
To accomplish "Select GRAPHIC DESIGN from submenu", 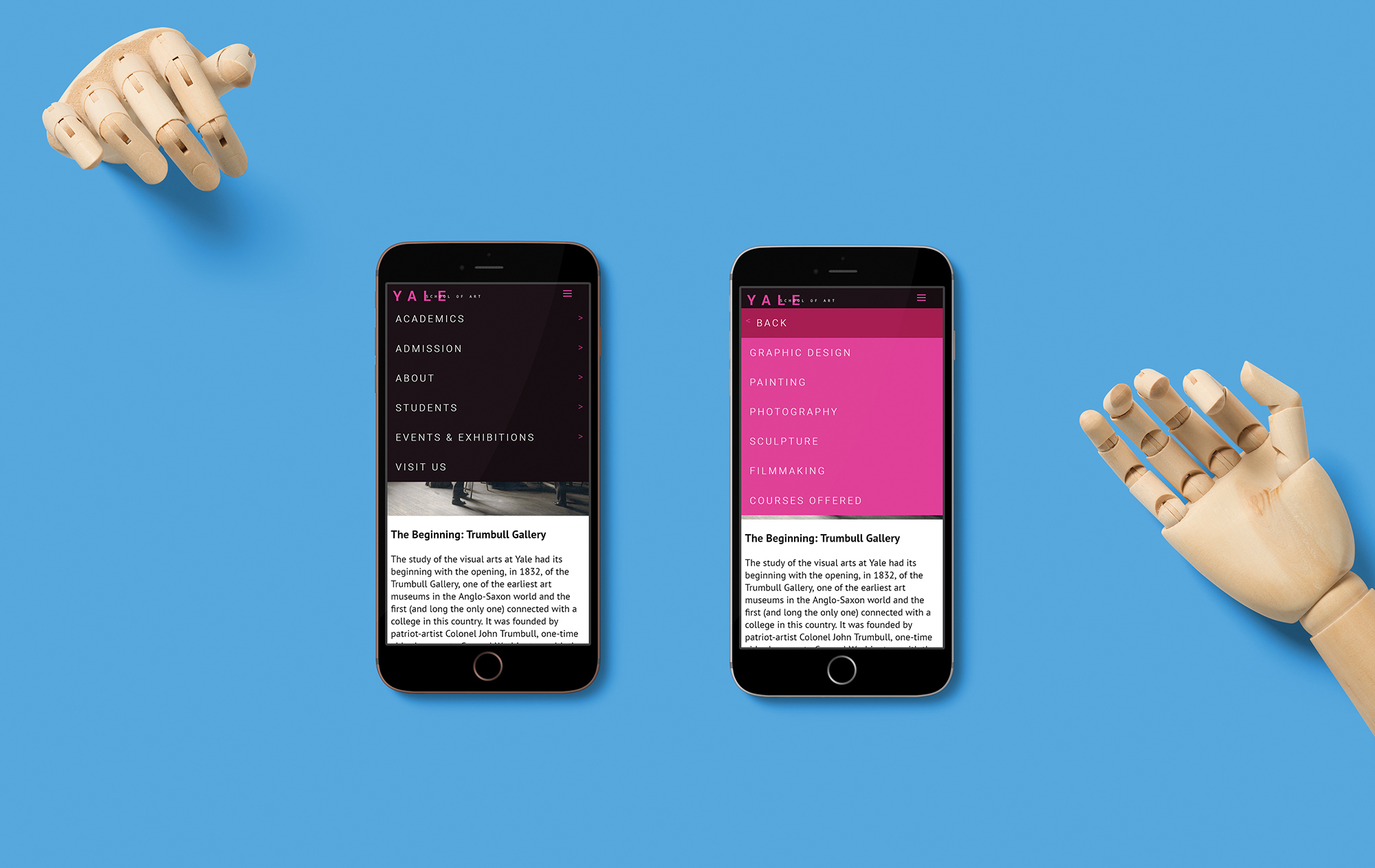I will point(801,353).
